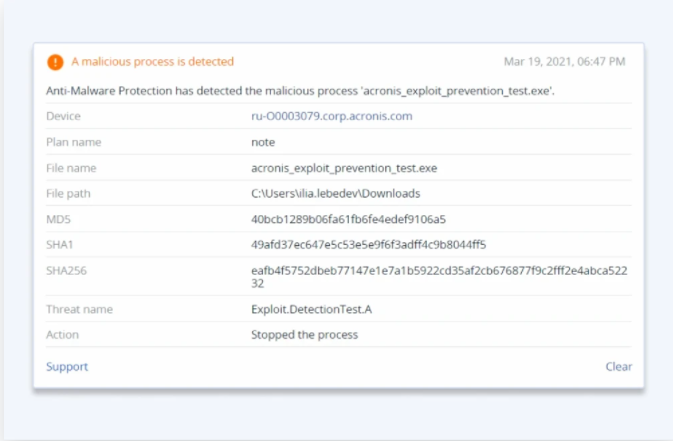Click the 'Threat name' field label
The width and height of the screenshot is (673, 441).
[x=79, y=309]
